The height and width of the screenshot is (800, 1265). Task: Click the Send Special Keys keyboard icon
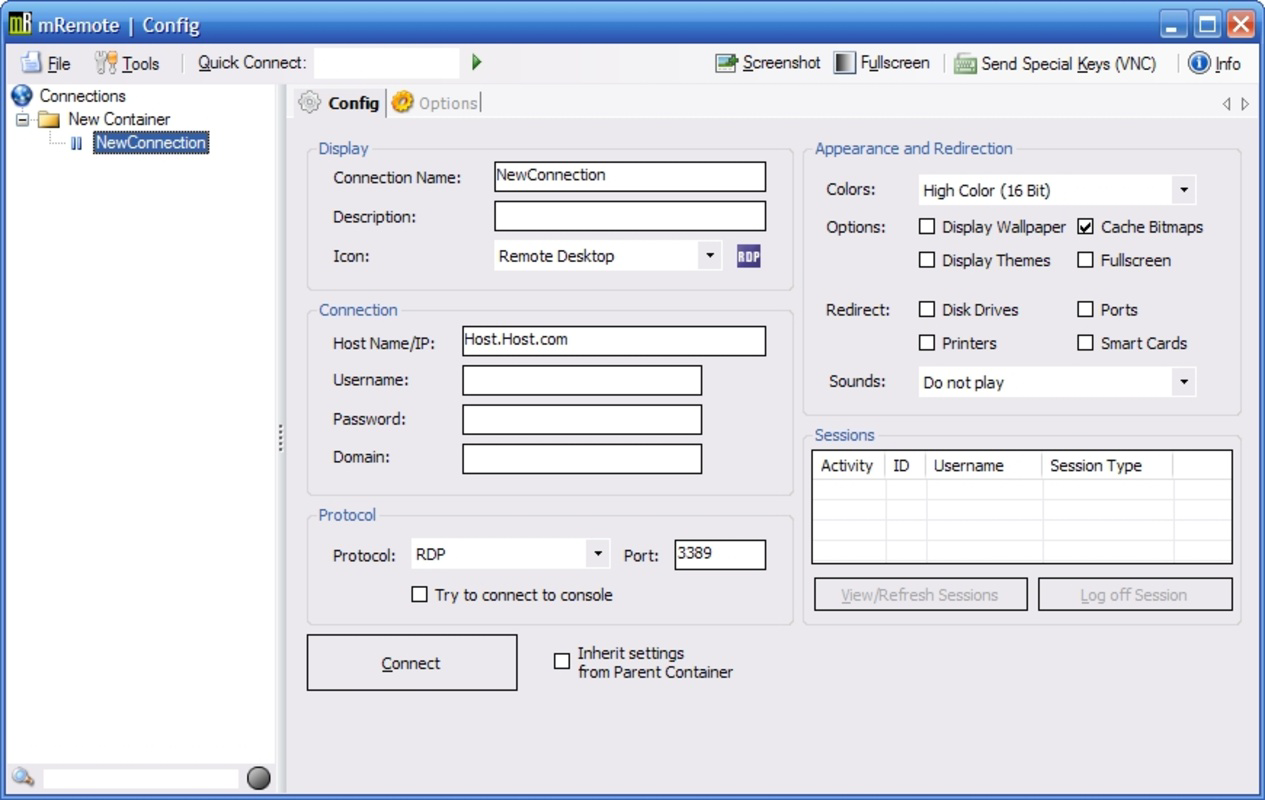(965, 64)
